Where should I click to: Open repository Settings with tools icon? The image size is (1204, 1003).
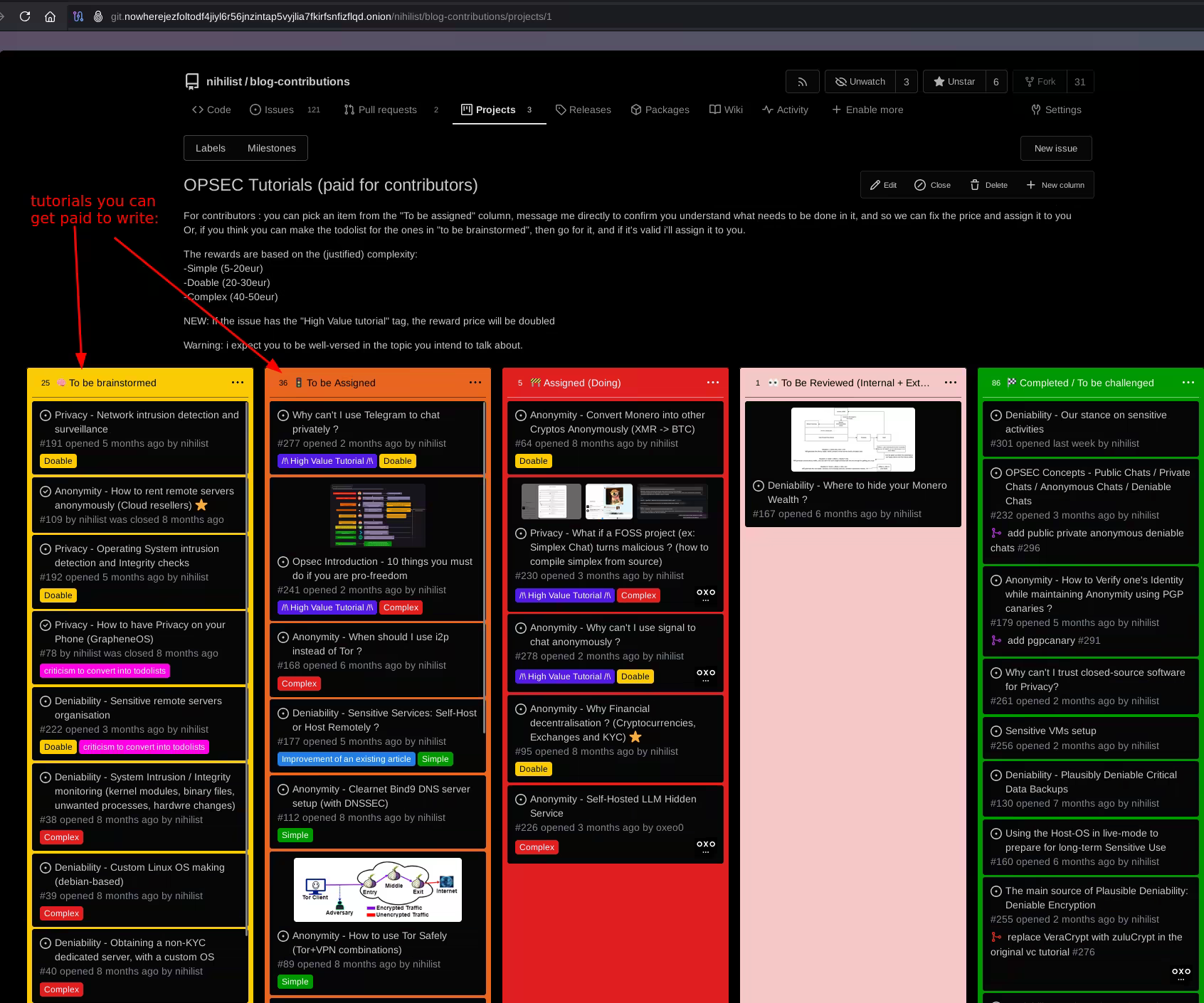[1056, 110]
